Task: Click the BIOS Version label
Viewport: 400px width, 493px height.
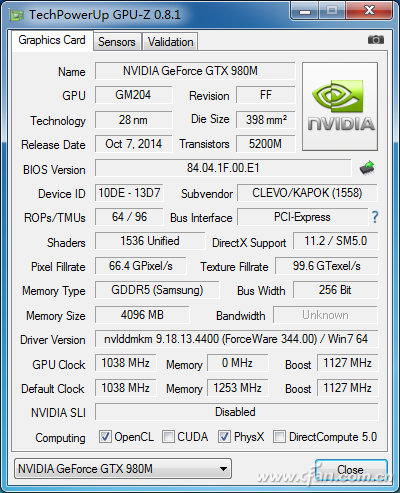Action: point(54,170)
